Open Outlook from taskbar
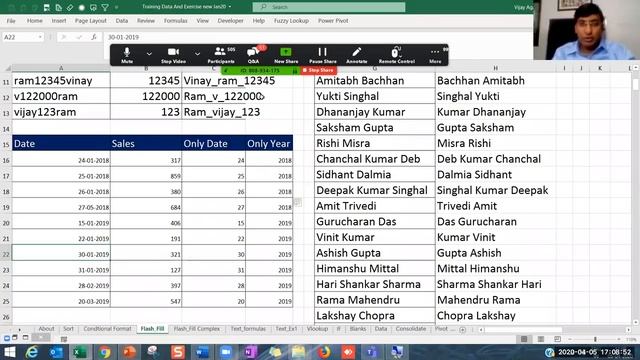The image size is (640, 360). coord(56,352)
